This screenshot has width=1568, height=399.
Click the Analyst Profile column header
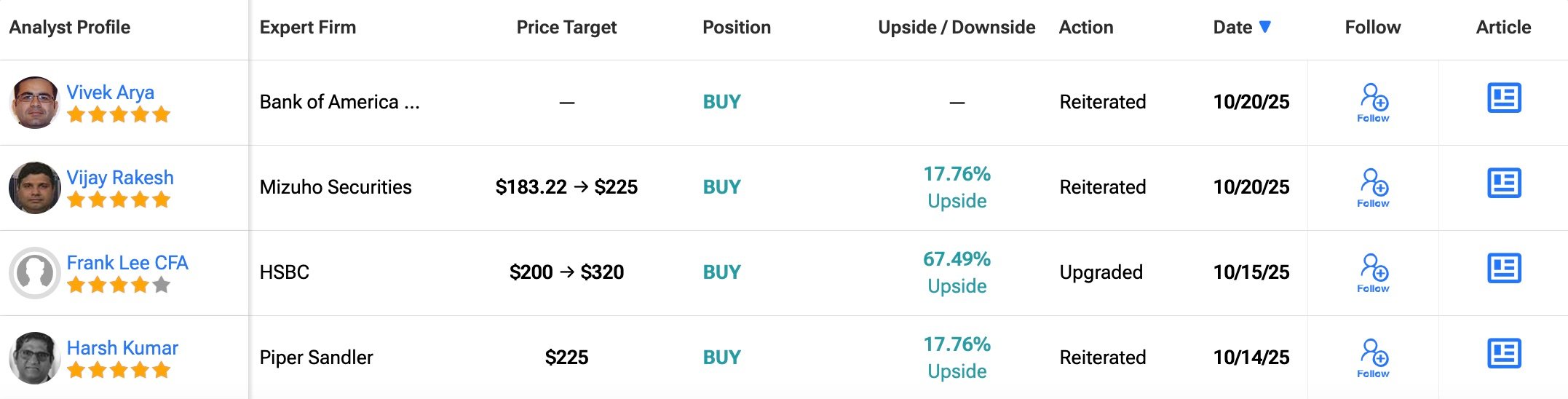coord(70,28)
